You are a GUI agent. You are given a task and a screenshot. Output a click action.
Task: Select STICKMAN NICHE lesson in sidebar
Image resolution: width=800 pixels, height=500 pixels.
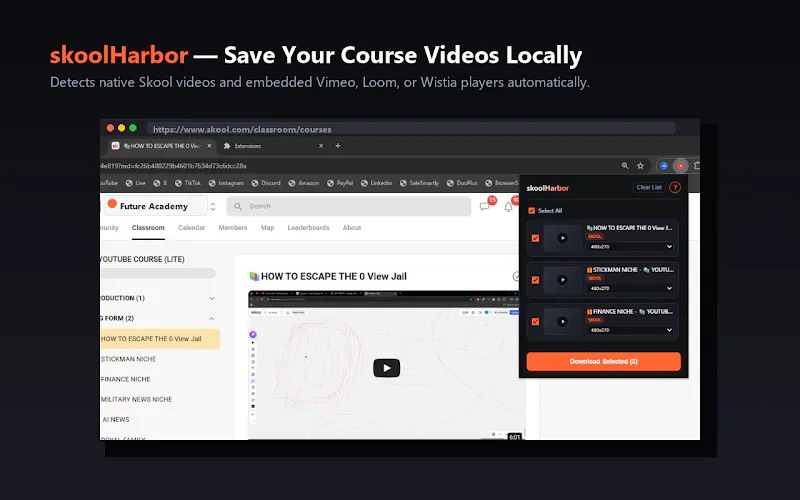point(129,359)
